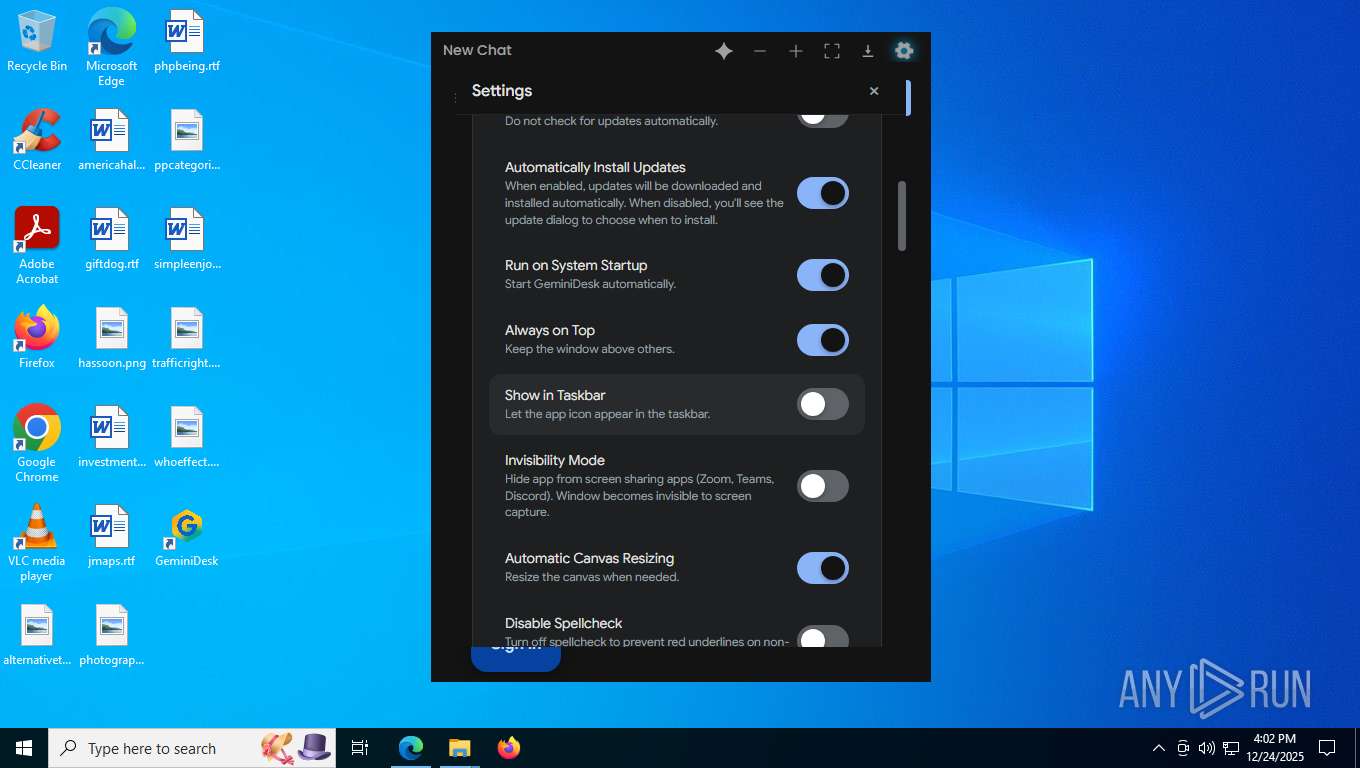Click the 'New Chat' title text
The height and width of the screenshot is (768, 1360).
pos(477,50)
